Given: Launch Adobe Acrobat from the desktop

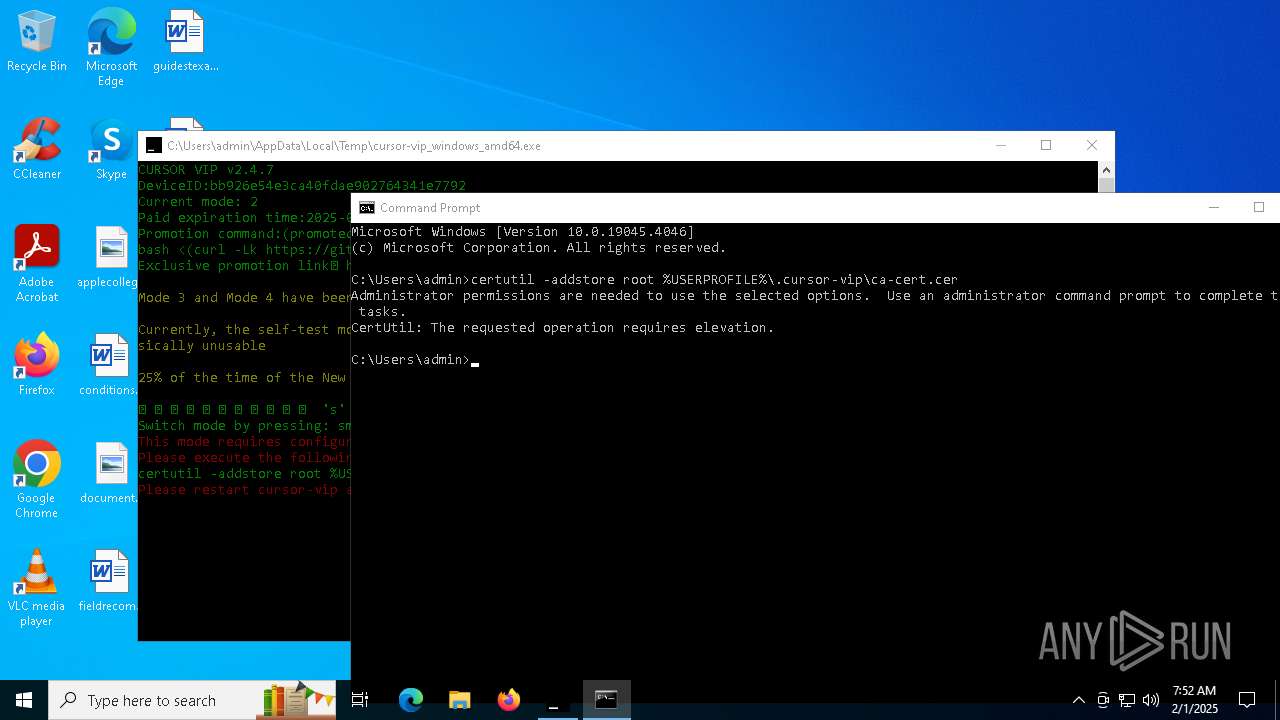Looking at the screenshot, I should pos(37,264).
